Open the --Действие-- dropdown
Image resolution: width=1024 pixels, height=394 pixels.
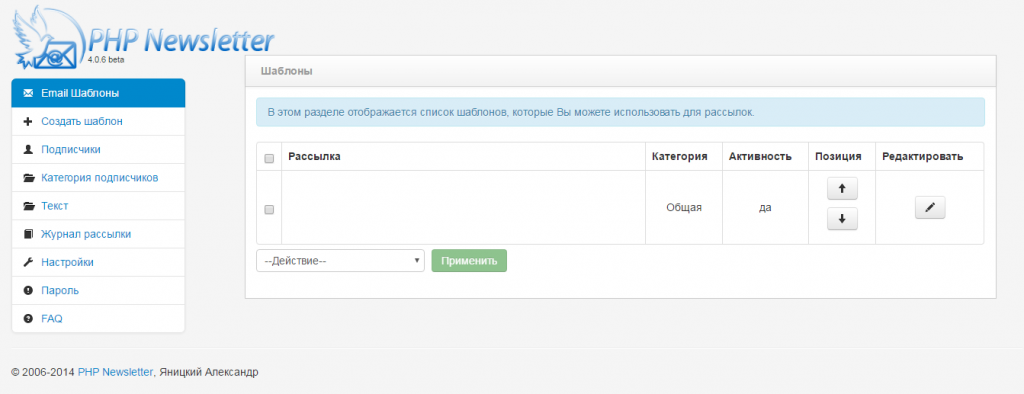pos(340,261)
